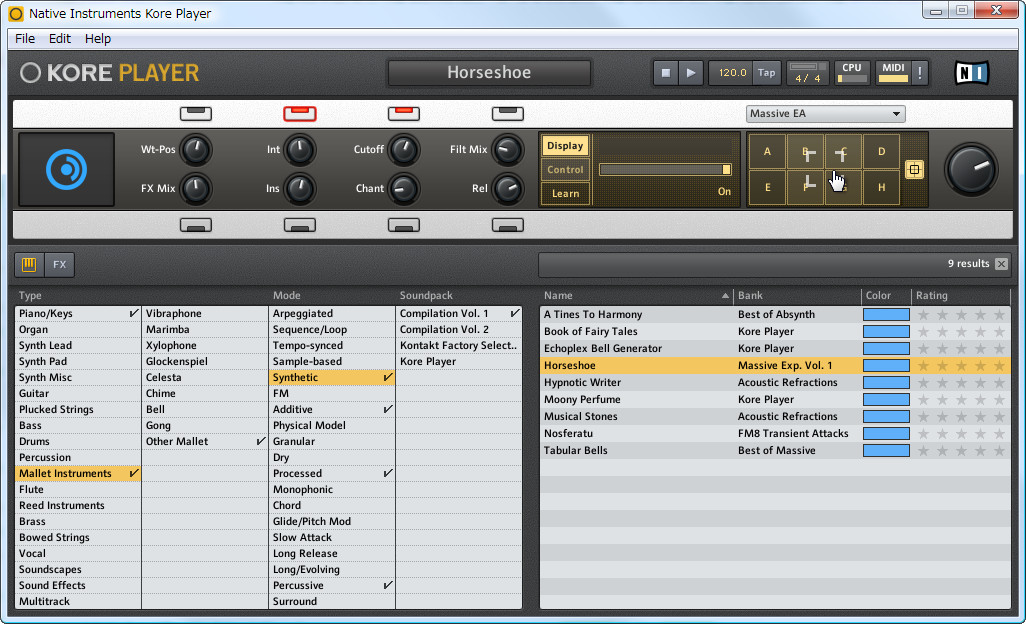Switch to FX browser button
The width and height of the screenshot is (1026, 624).
point(60,264)
